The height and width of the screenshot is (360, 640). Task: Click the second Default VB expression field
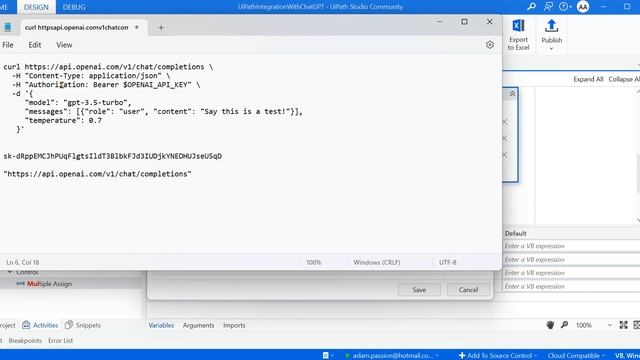(571, 260)
